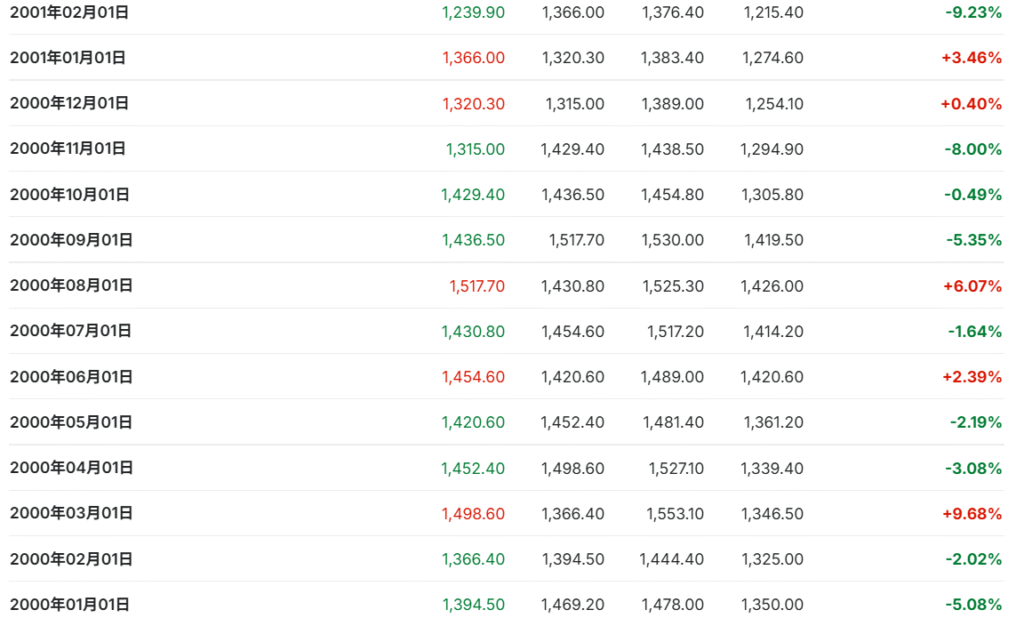
Task: Select the +6.07% change percentage
Action: coord(971,286)
